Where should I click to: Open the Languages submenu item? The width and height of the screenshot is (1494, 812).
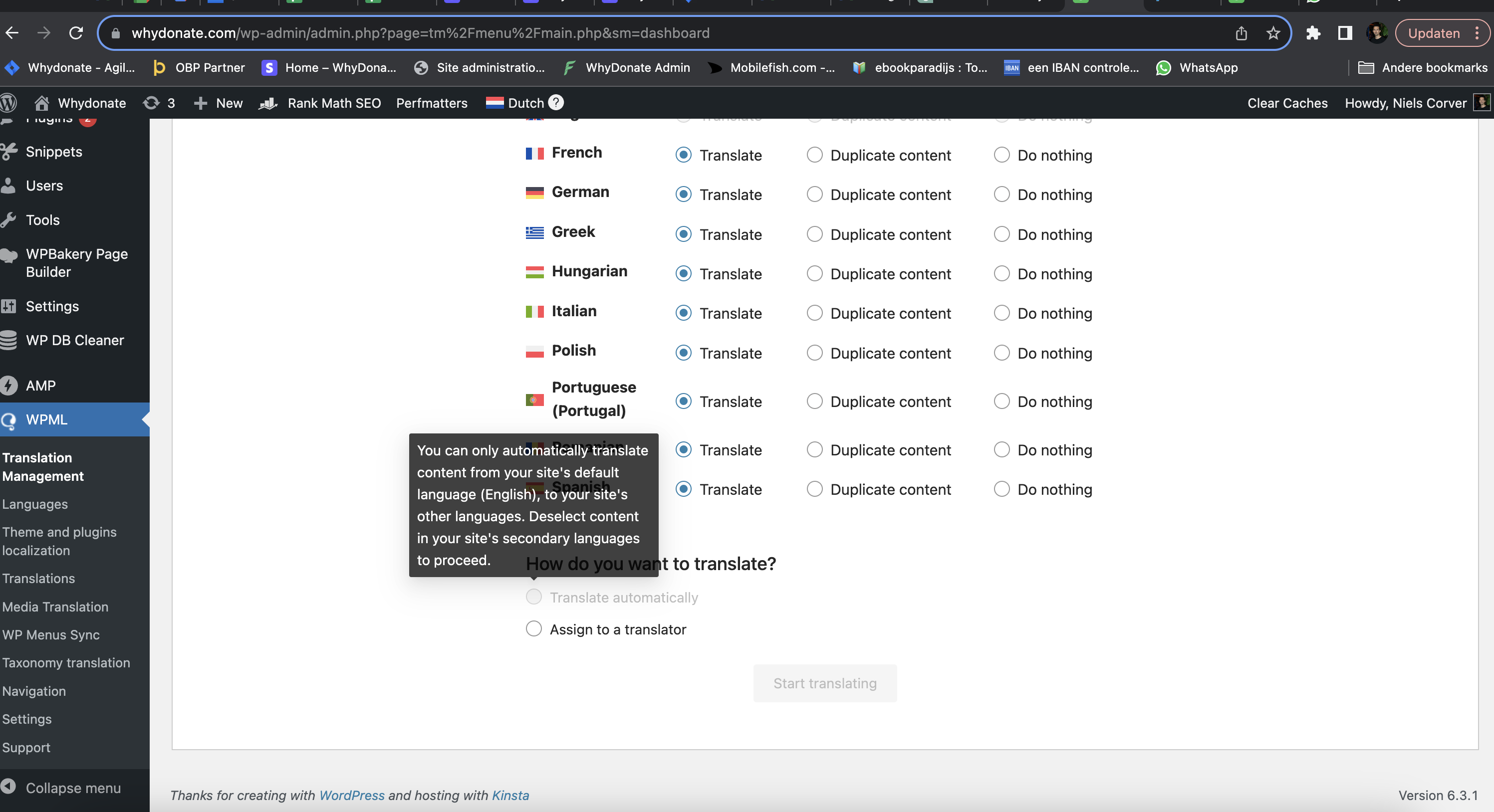(35, 504)
